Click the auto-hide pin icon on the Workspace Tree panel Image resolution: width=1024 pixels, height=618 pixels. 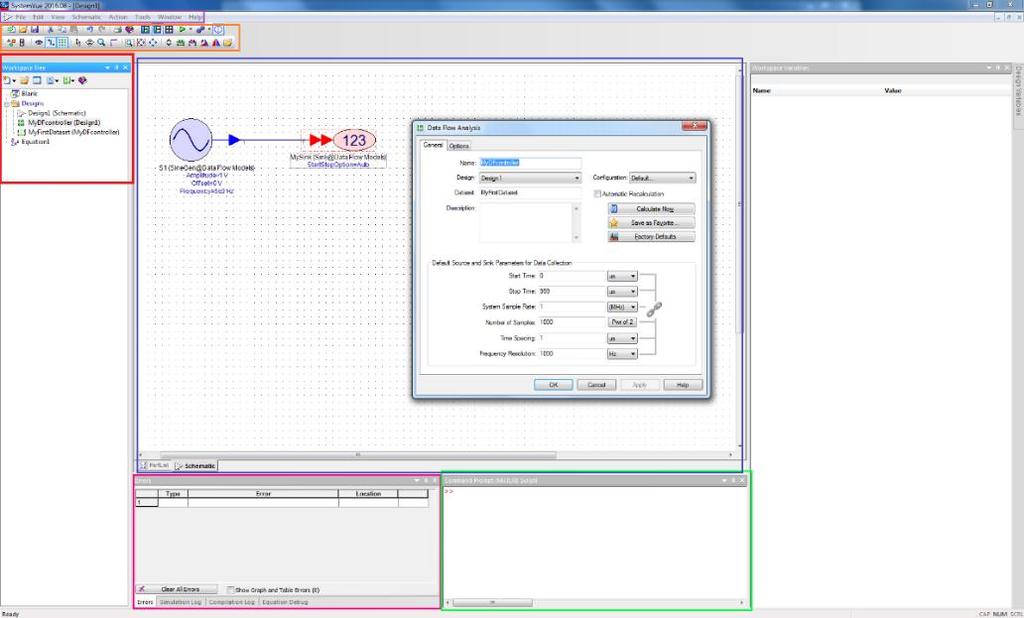tap(117, 67)
